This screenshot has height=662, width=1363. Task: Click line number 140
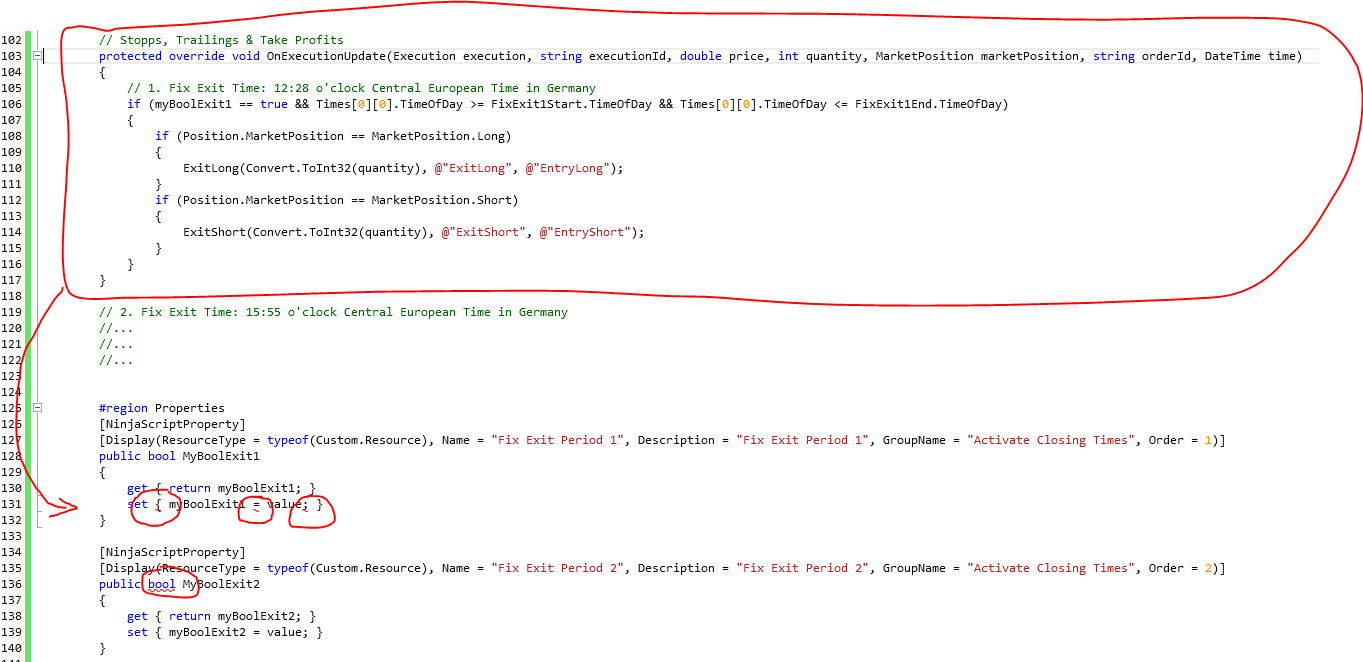[x=12, y=648]
